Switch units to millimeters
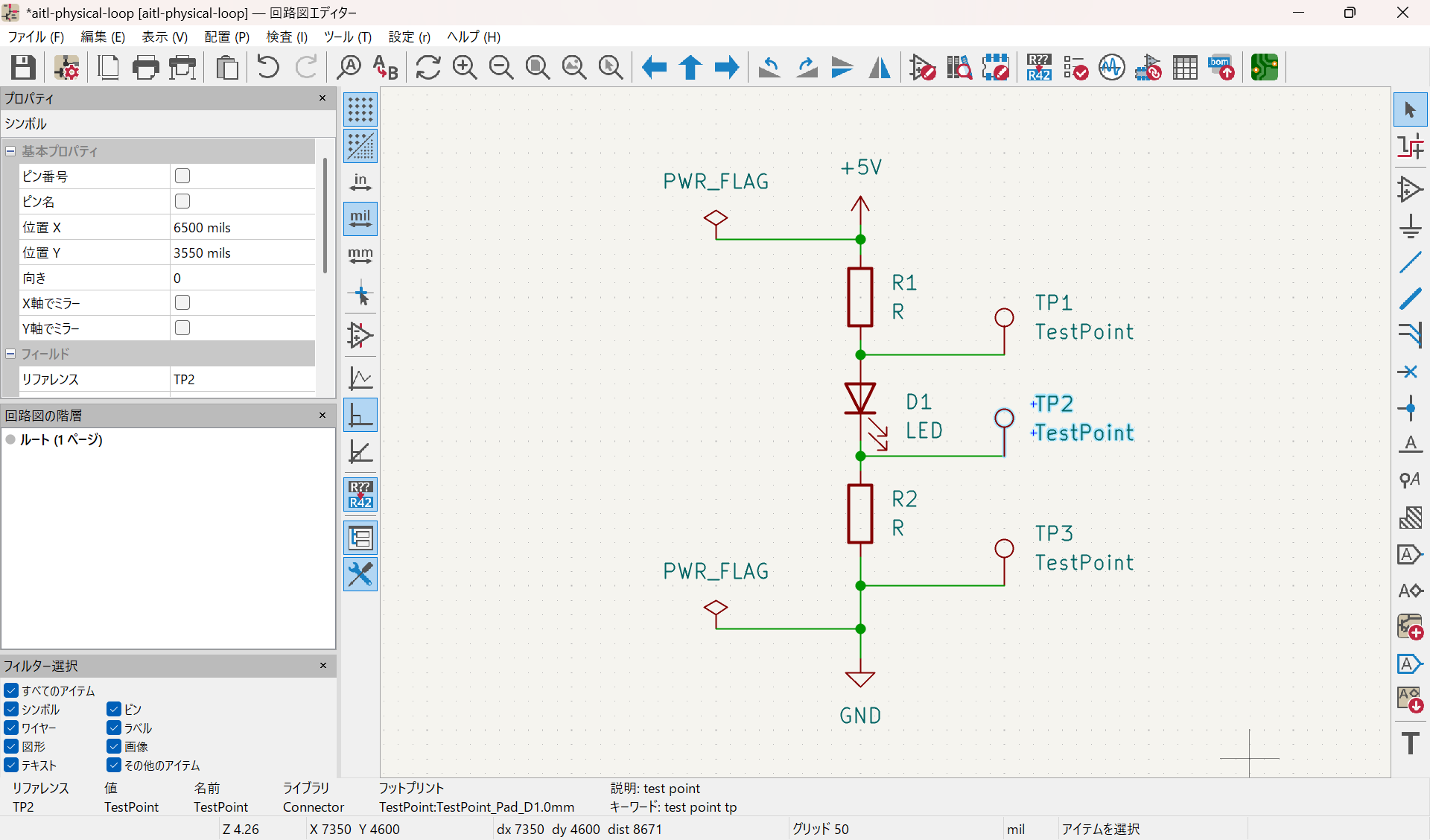 pos(360,256)
